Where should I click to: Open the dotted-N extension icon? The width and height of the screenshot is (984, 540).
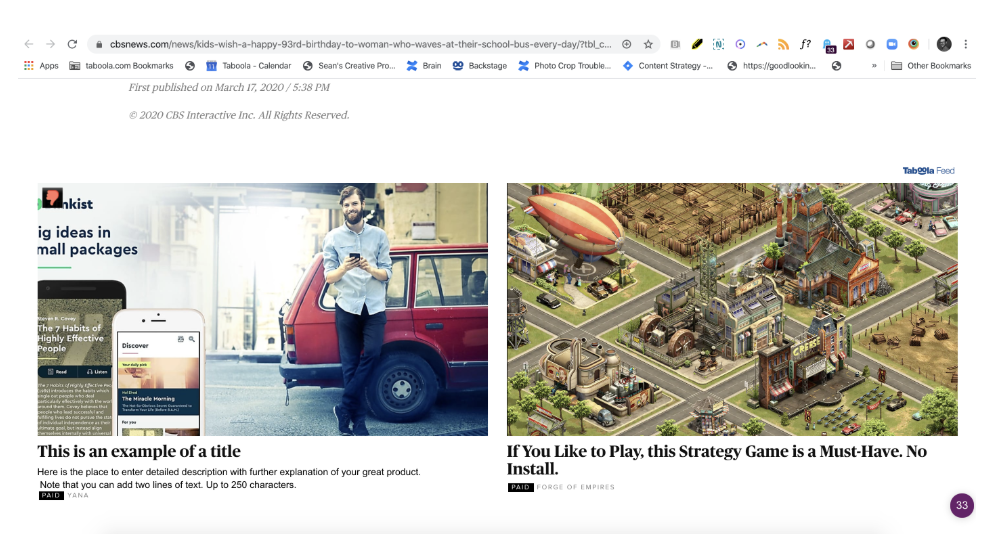[x=719, y=44]
